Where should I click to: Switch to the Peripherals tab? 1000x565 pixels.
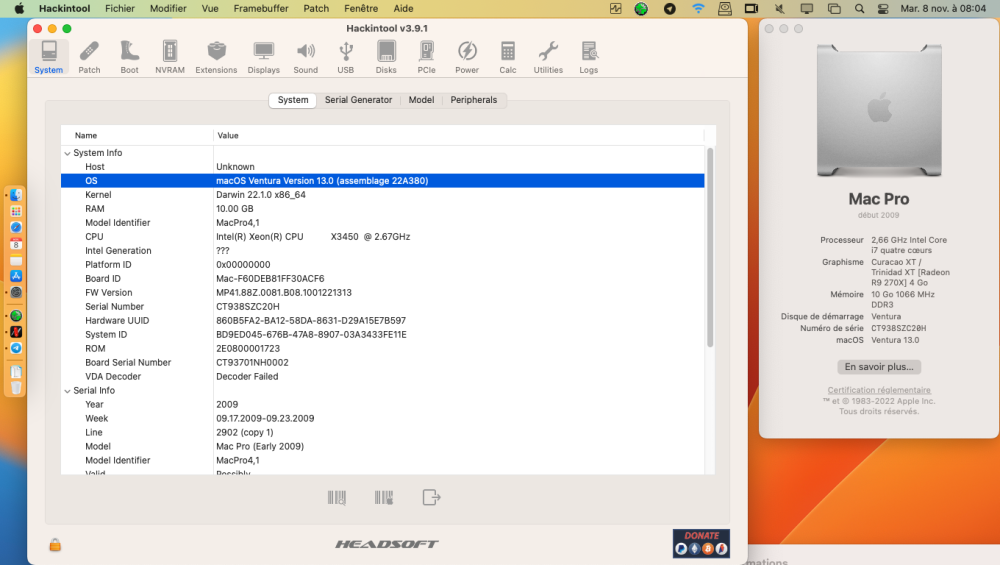pos(473,100)
